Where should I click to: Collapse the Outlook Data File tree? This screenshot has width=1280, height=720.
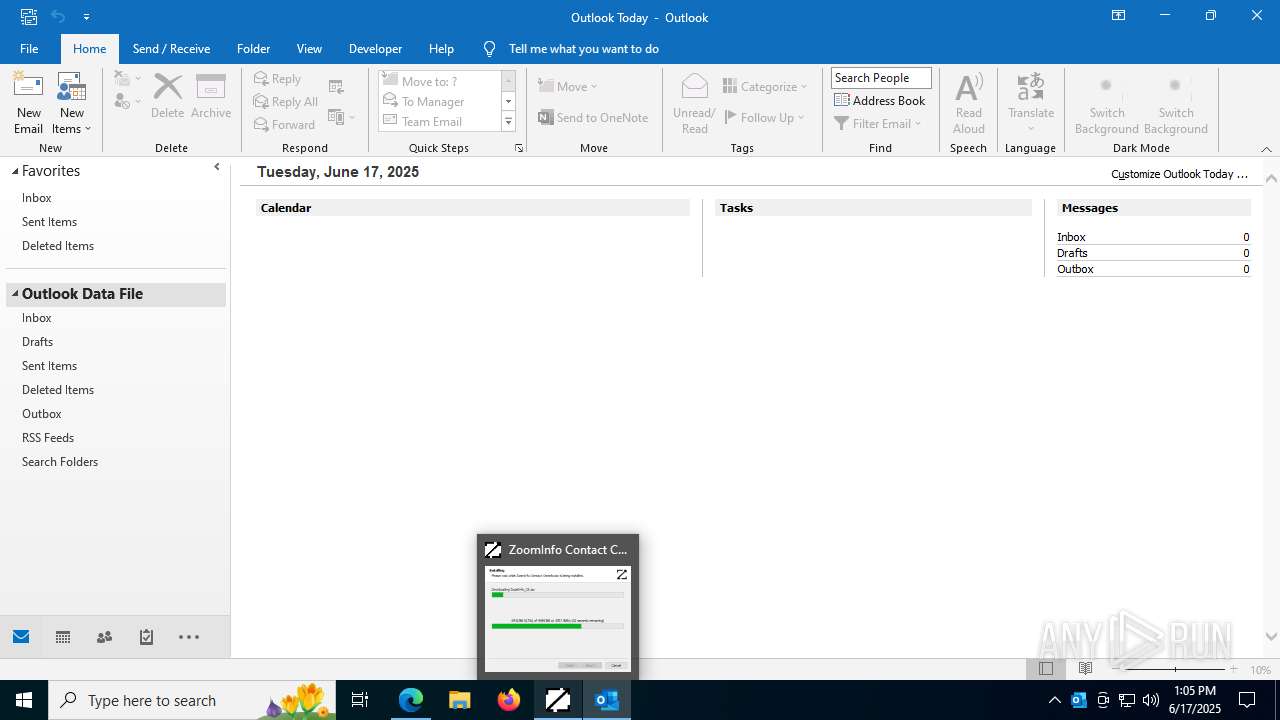(x=15, y=294)
